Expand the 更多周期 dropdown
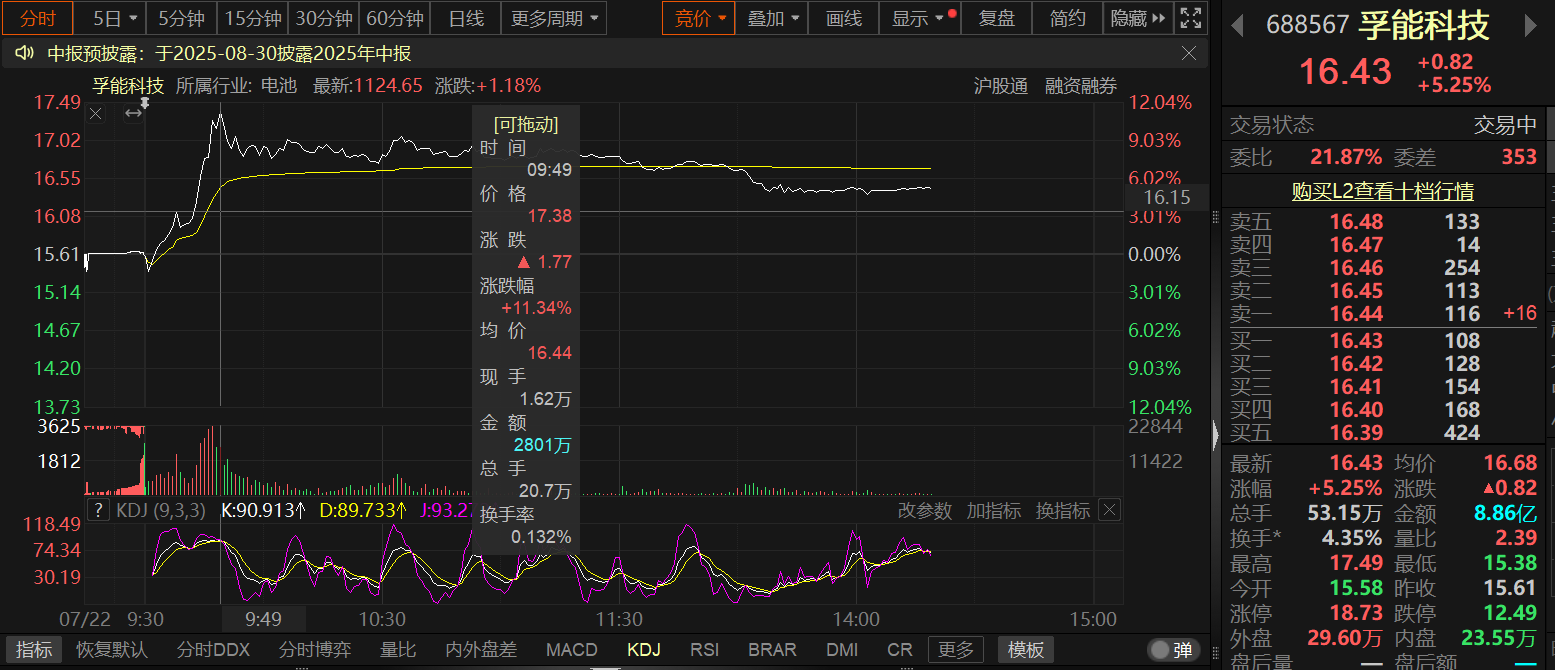Screen dimensions: 1555x670 coord(554,18)
